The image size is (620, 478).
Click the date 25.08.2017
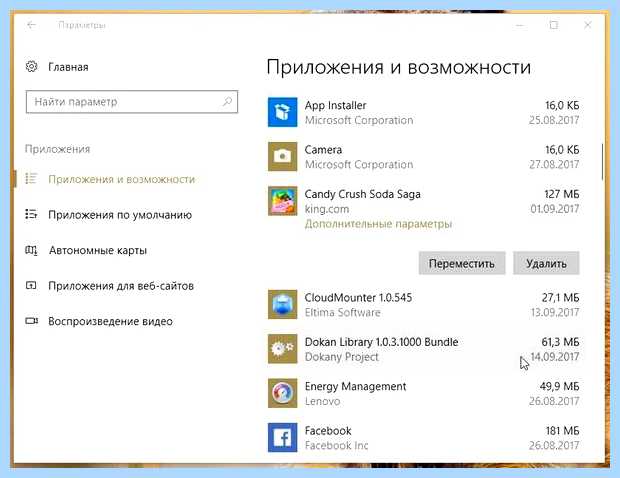(x=554, y=120)
